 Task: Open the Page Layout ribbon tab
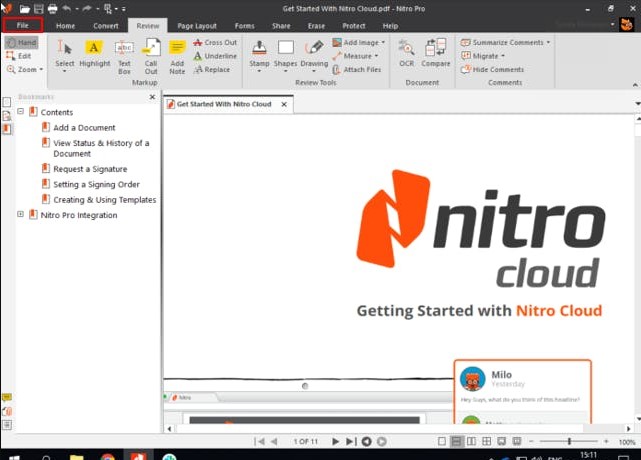click(x=197, y=26)
